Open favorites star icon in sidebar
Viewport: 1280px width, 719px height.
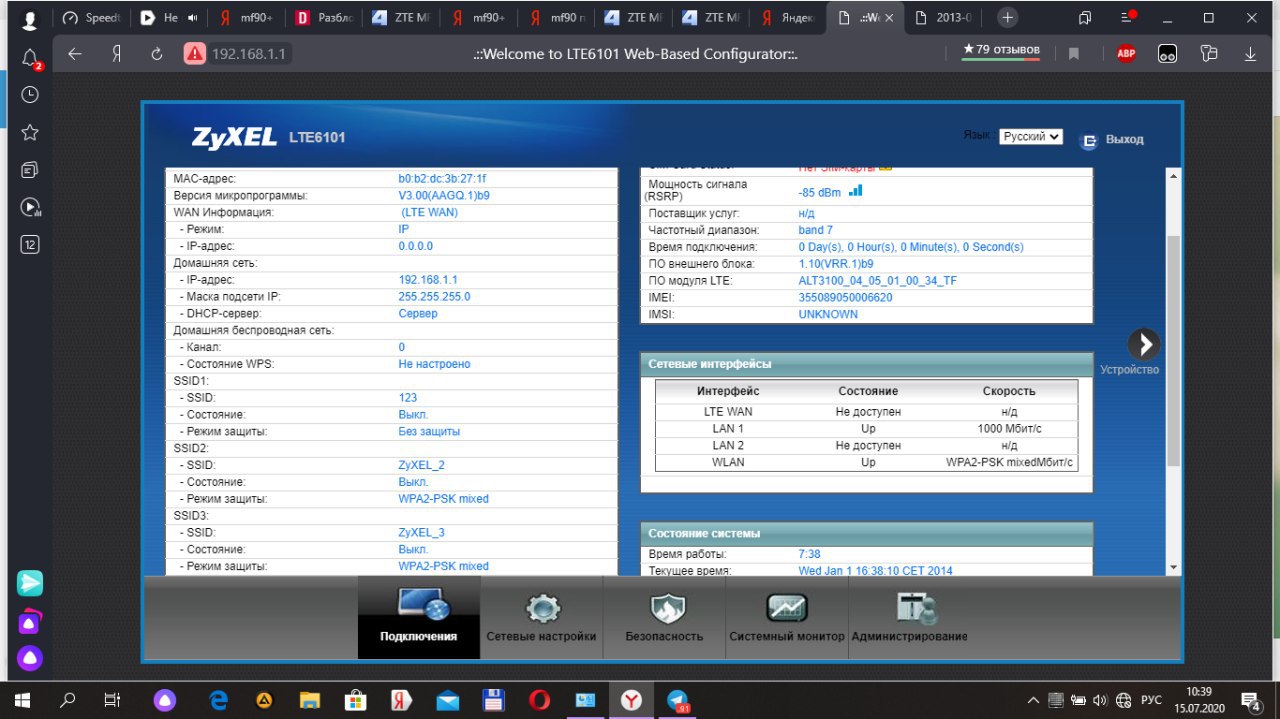(x=30, y=132)
